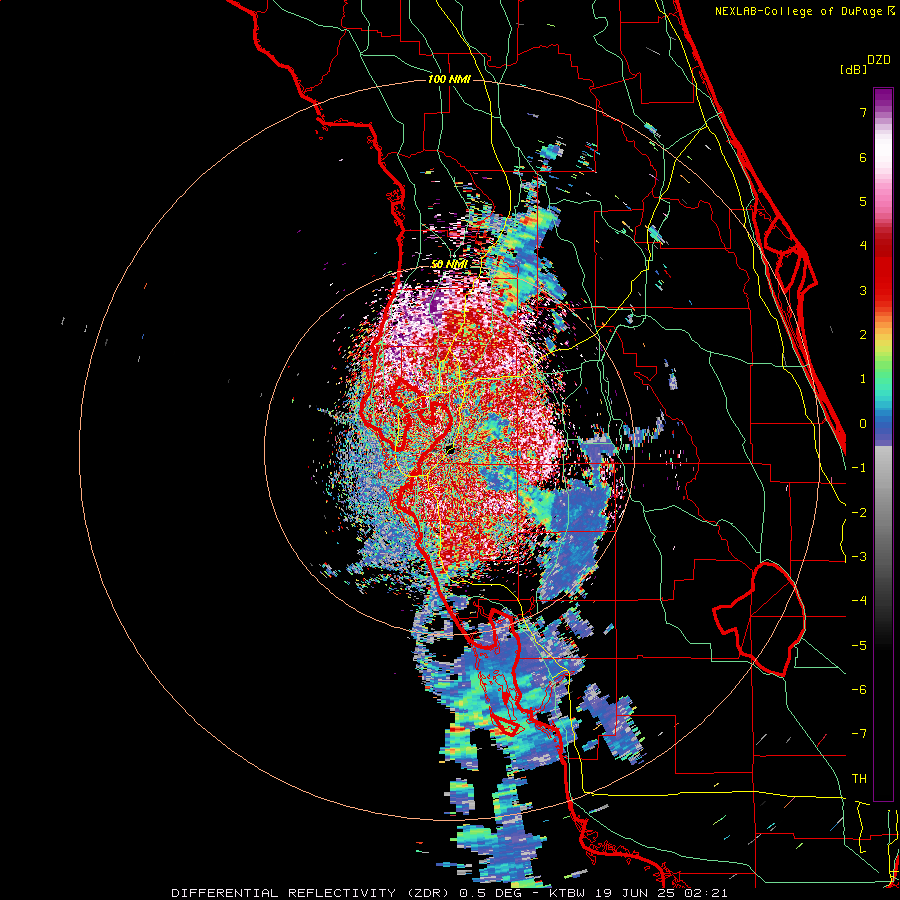This screenshot has height=900, width=900.
Task: Click the scale value 7
Action: click(863, 112)
